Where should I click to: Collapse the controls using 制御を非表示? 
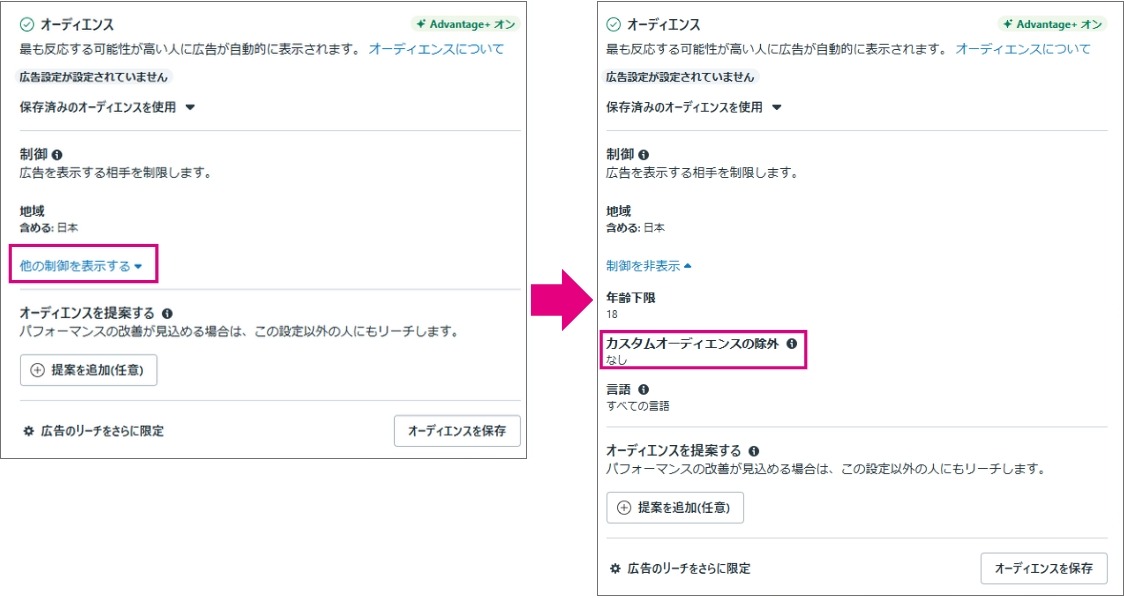(648, 266)
